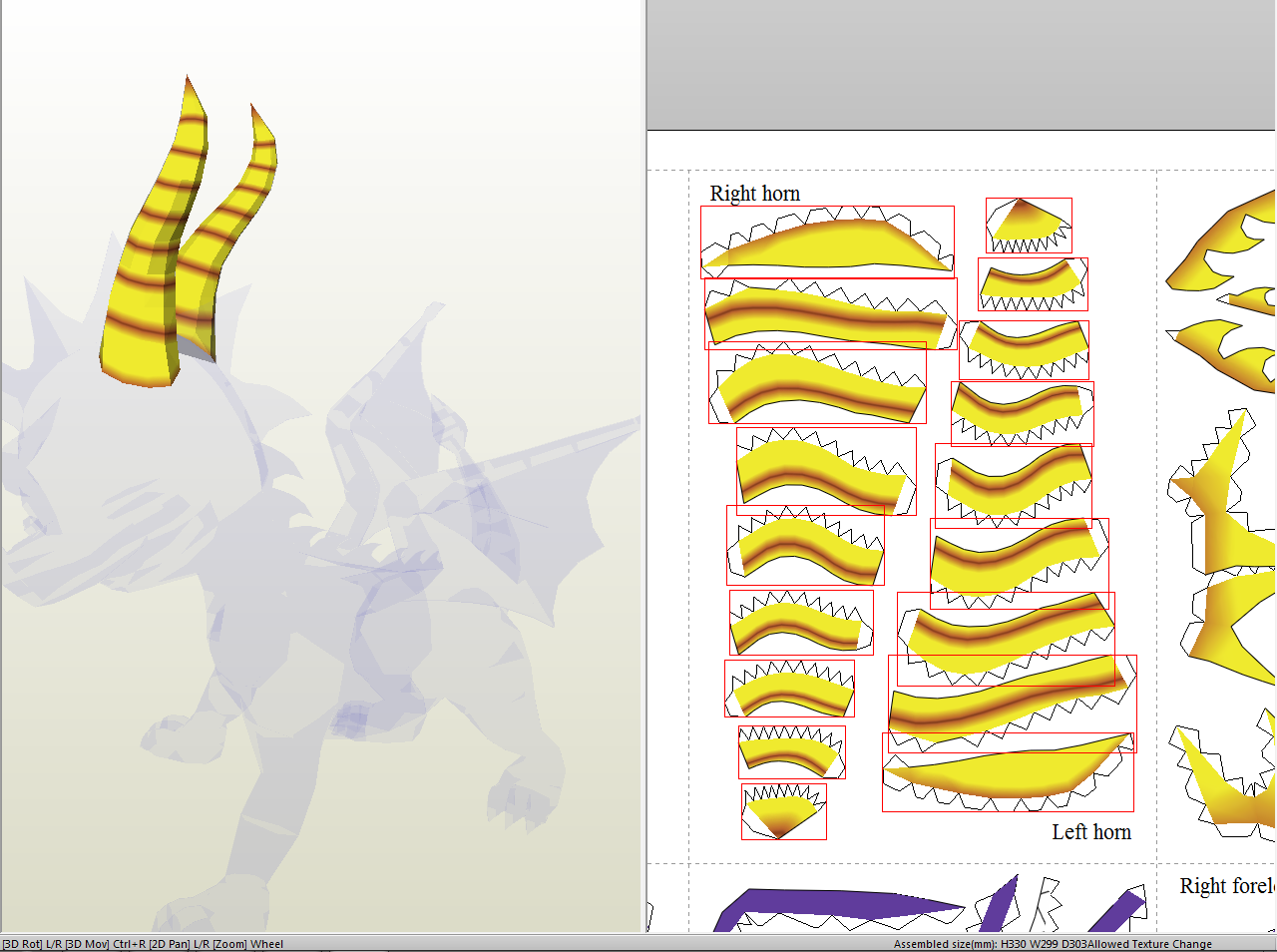Select the long tip piece directly under "Right horn" label

tap(827, 241)
